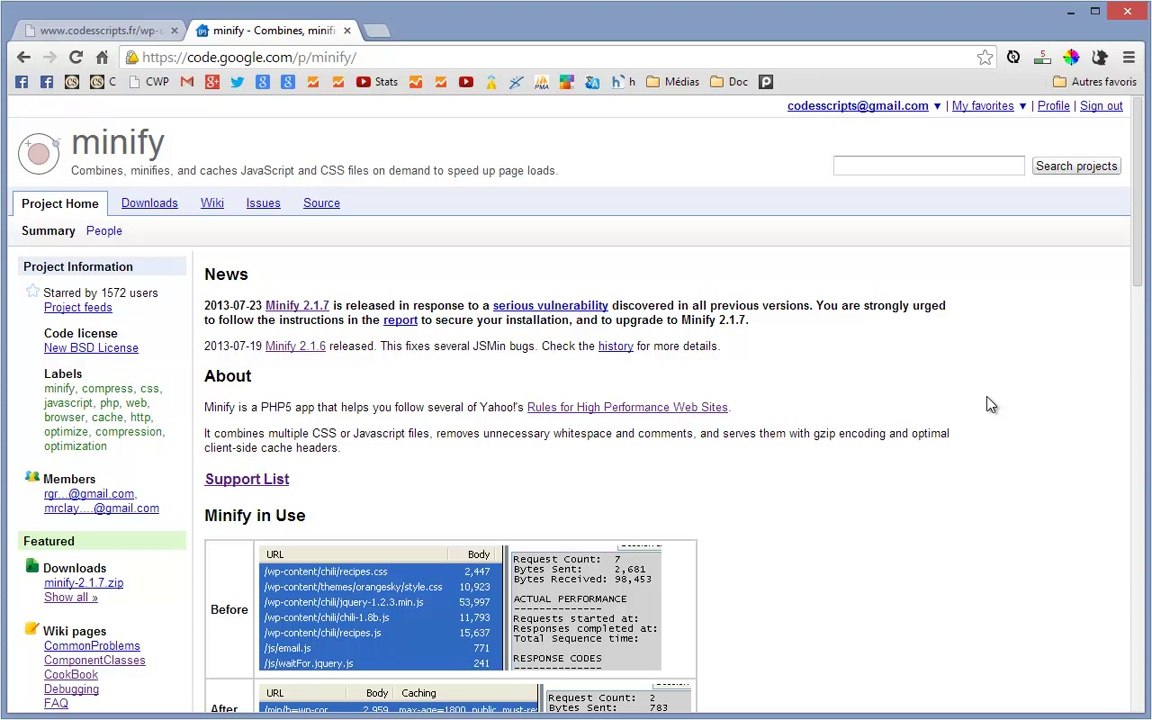Image resolution: width=1152 pixels, height=720 pixels.
Task: Click the padlock warning icon in address bar
Action: tap(132, 57)
